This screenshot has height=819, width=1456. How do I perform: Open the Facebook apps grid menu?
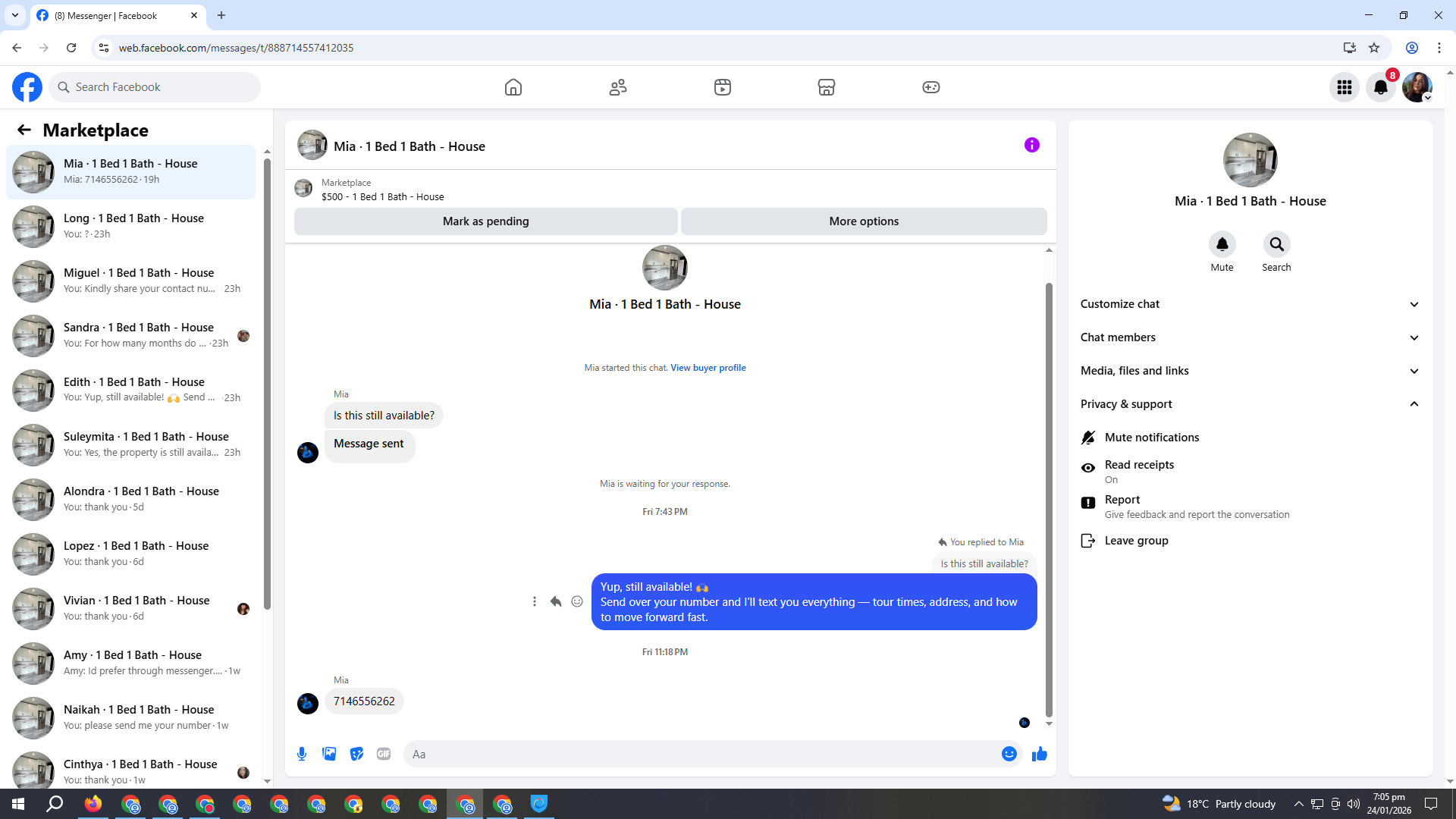[x=1344, y=87]
